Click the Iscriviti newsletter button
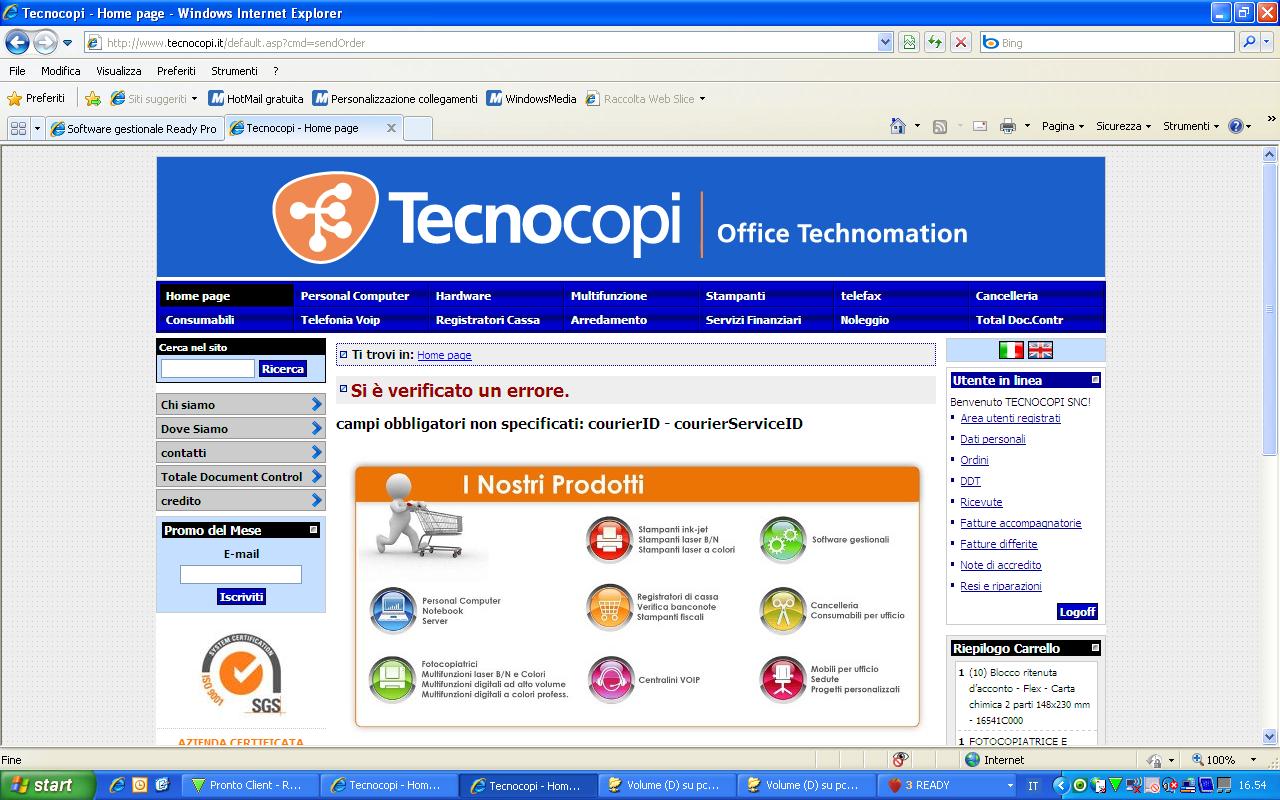 click(x=241, y=597)
